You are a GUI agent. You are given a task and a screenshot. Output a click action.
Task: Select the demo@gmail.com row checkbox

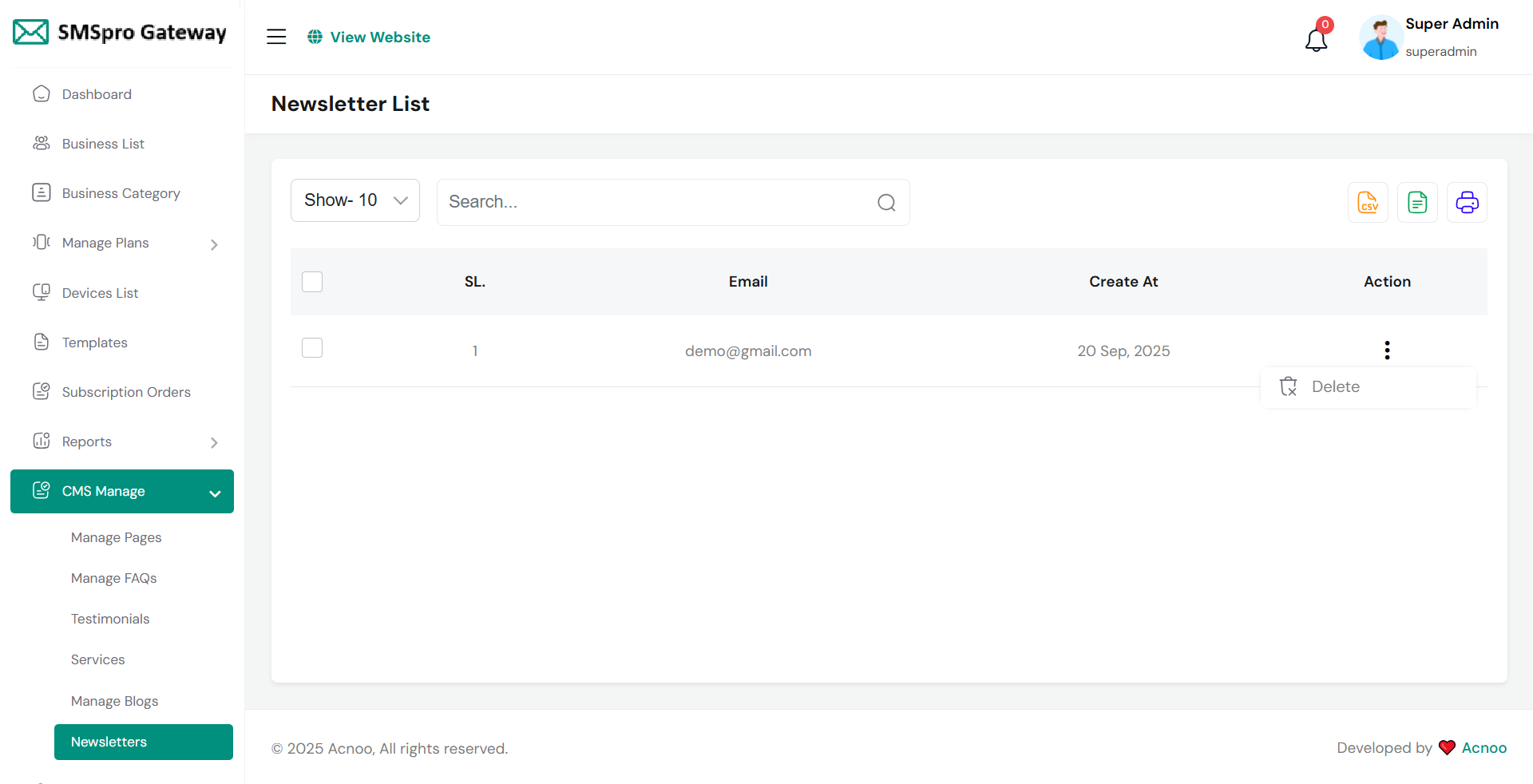pos(312,348)
